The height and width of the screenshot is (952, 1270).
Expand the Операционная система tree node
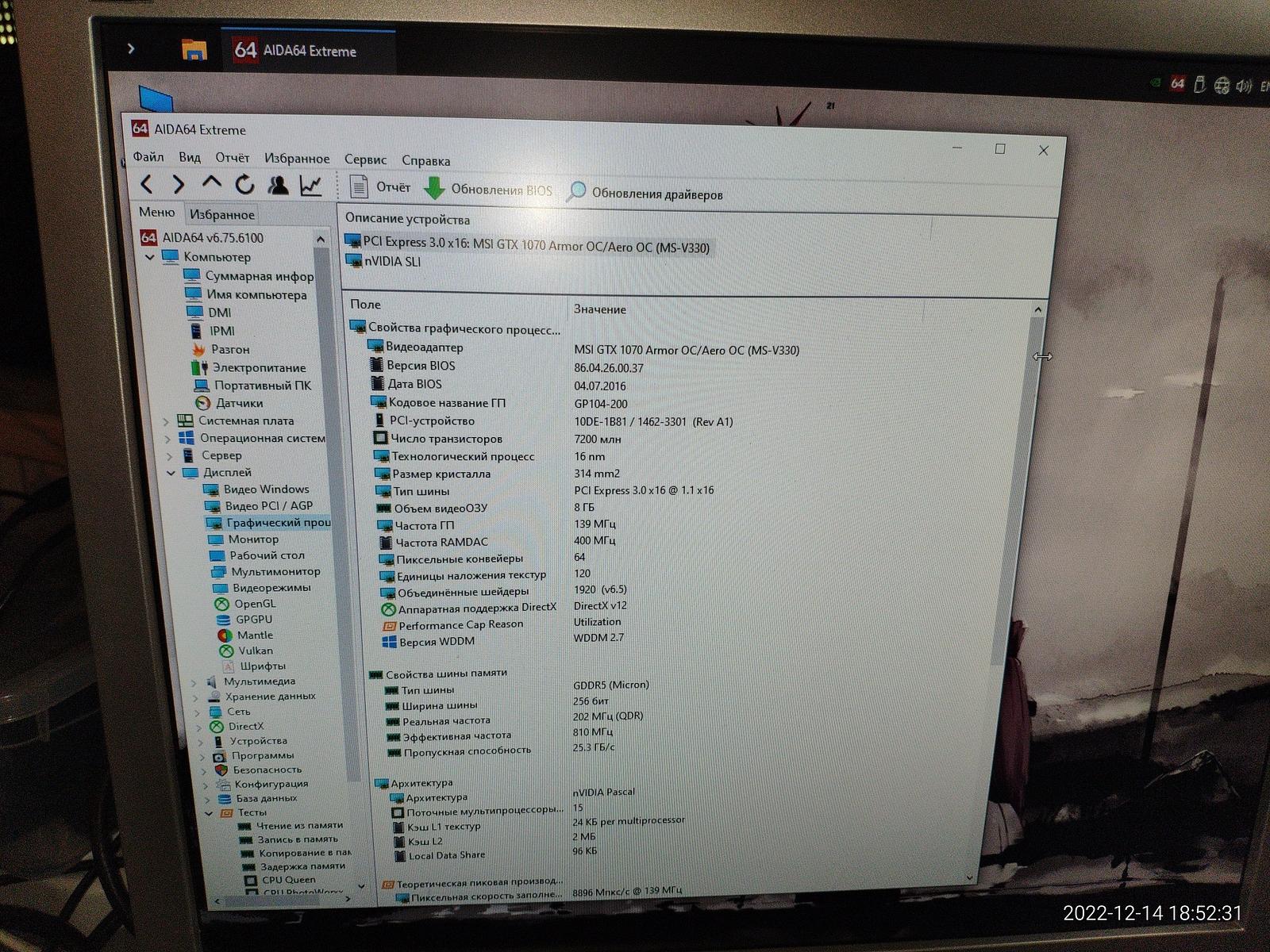click(x=167, y=439)
